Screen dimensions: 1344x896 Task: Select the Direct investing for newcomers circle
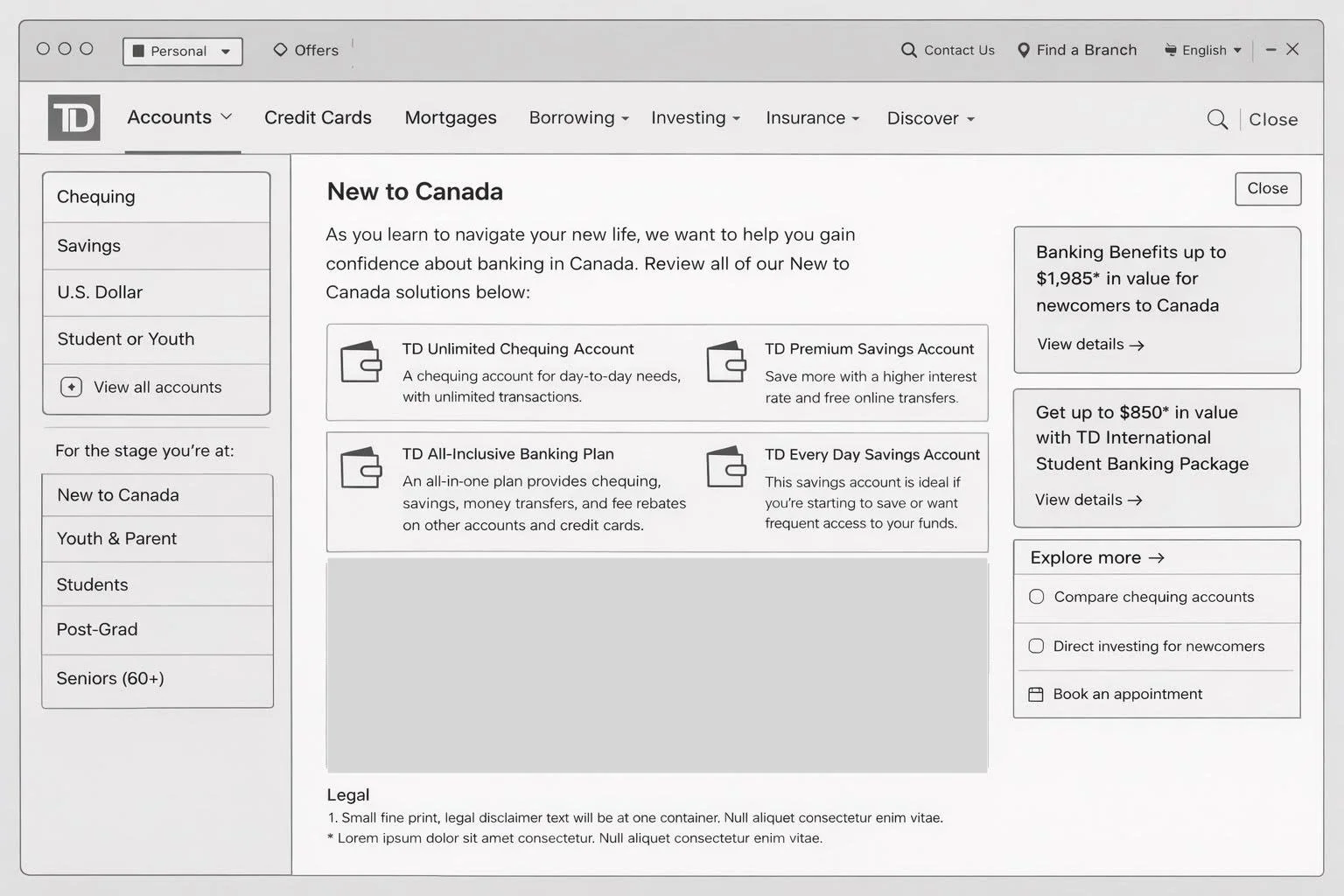[x=1037, y=646]
